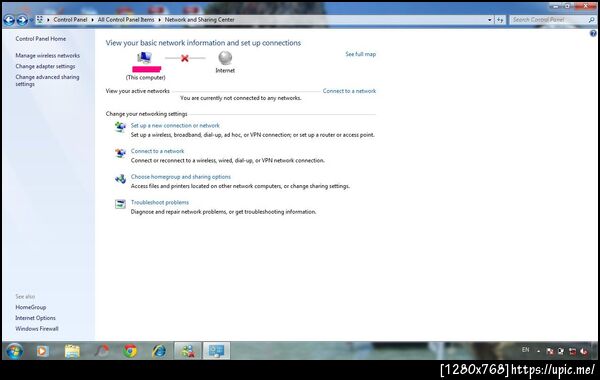Viewport: 600px width, 380px height.
Task: Open the address bar history dropdown
Action: [x=489, y=20]
